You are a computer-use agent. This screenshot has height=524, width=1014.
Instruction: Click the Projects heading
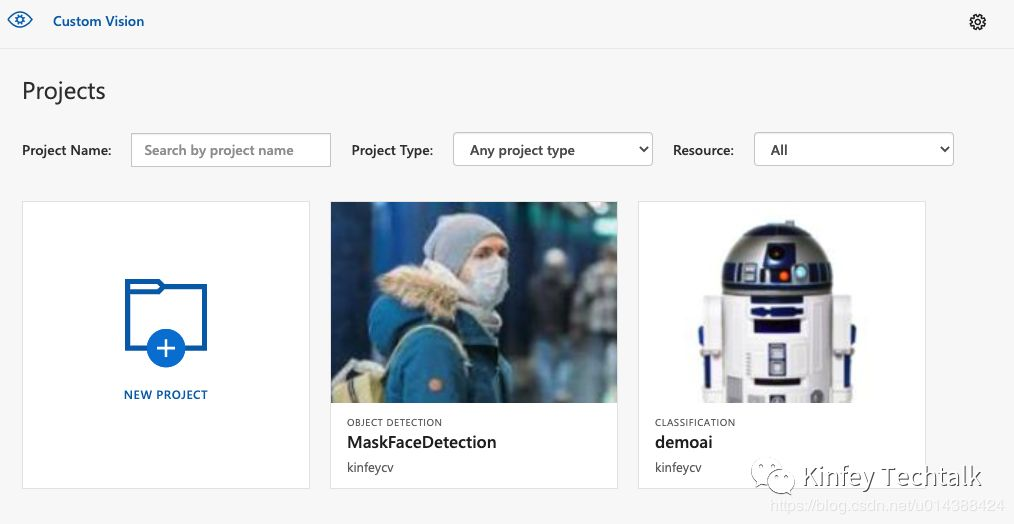[63, 91]
